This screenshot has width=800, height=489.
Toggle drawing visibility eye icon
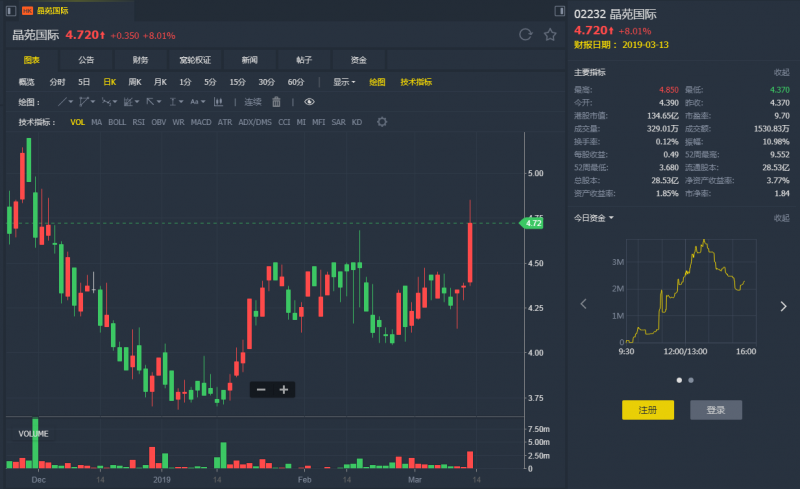point(309,102)
